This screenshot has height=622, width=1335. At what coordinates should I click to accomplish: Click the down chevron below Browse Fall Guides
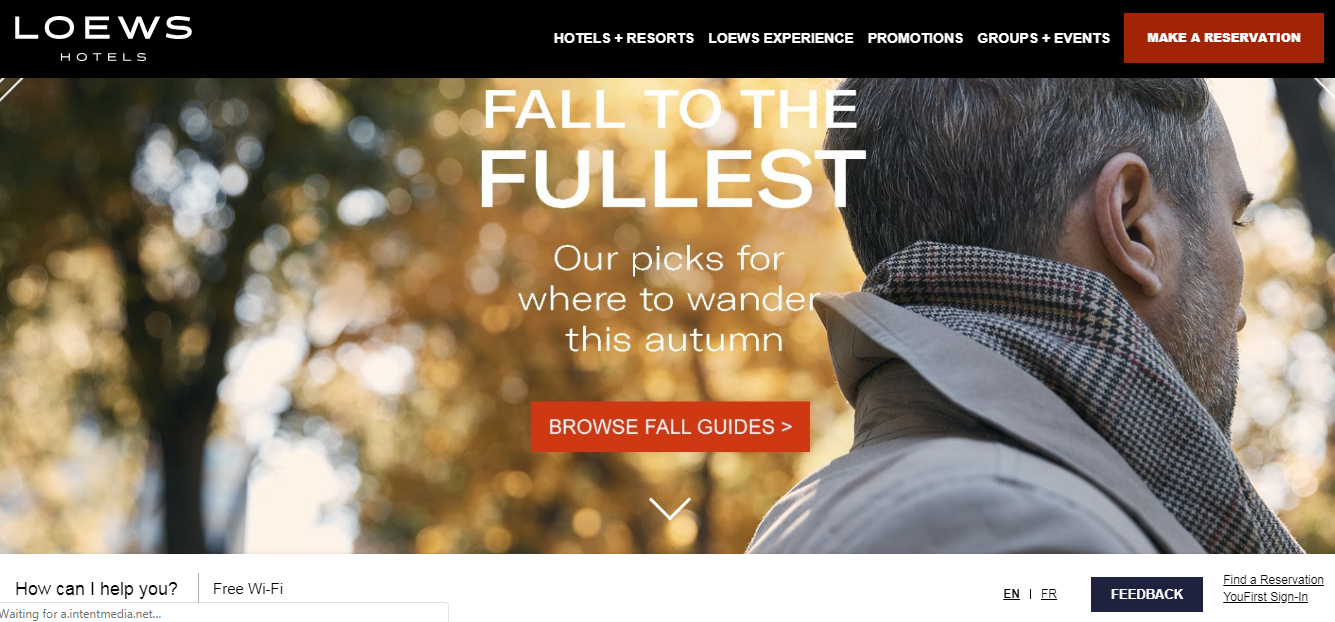(670, 508)
